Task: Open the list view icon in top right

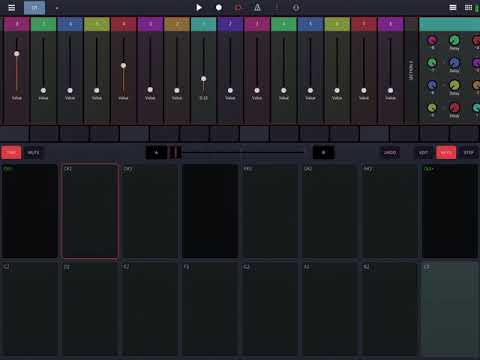Action: coord(453,7)
